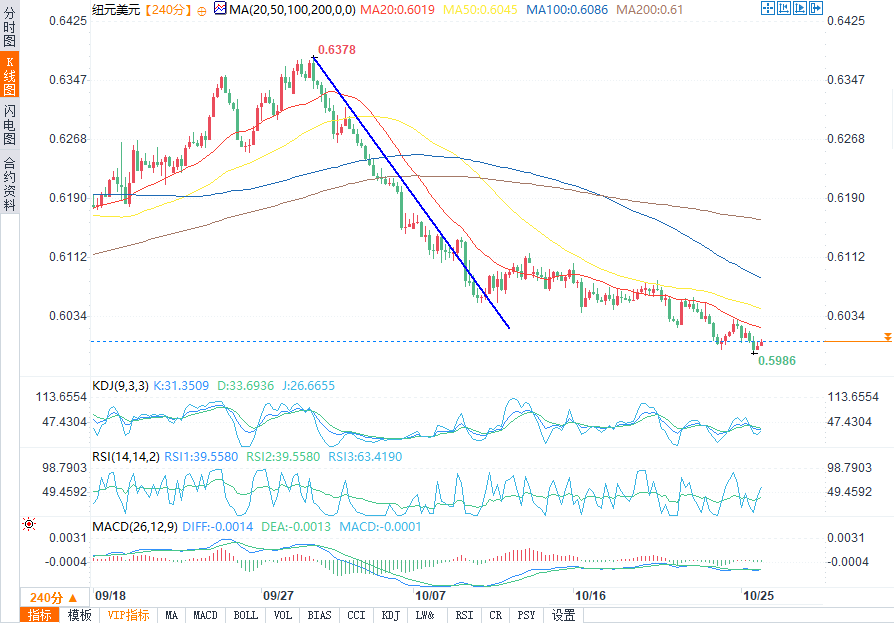Click the MA20:0.6019 legend value
Screen dimensions: 894x623
pos(397,10)
